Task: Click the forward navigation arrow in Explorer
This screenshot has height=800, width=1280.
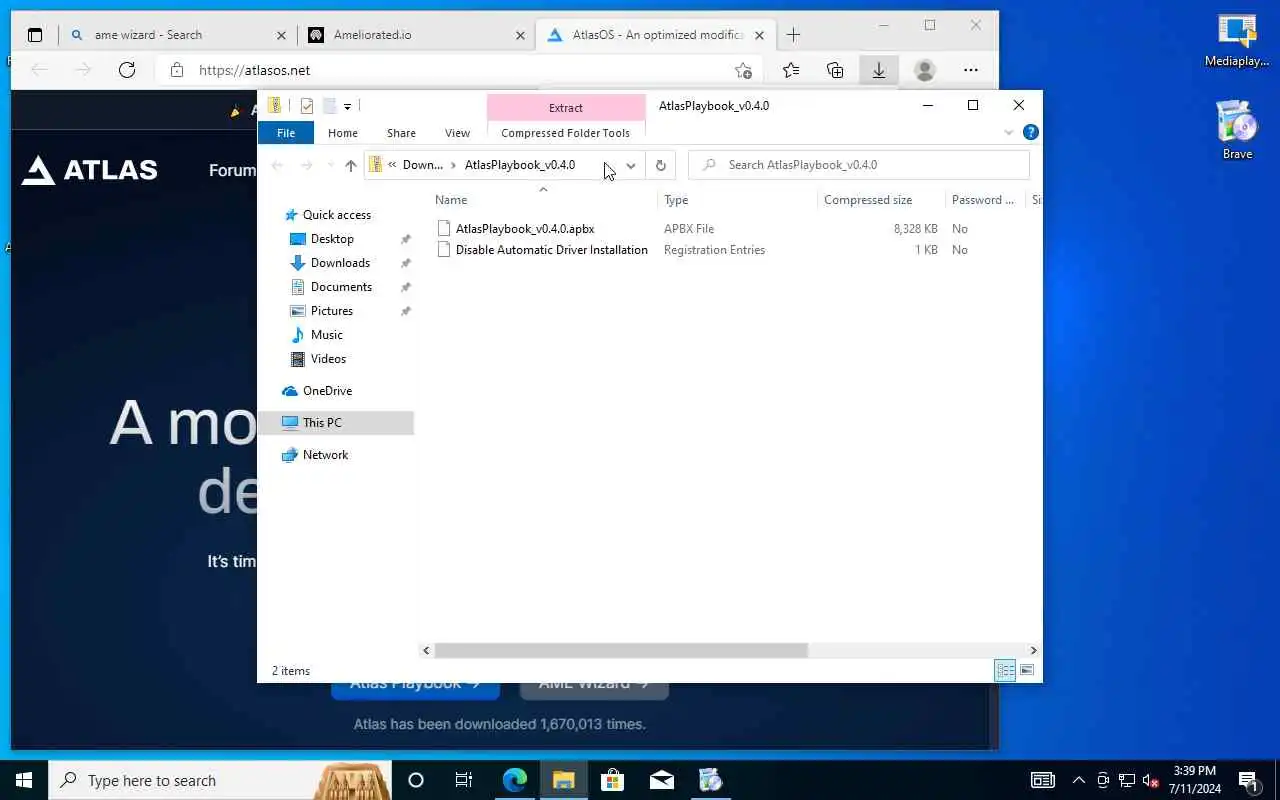Action: 307,165
